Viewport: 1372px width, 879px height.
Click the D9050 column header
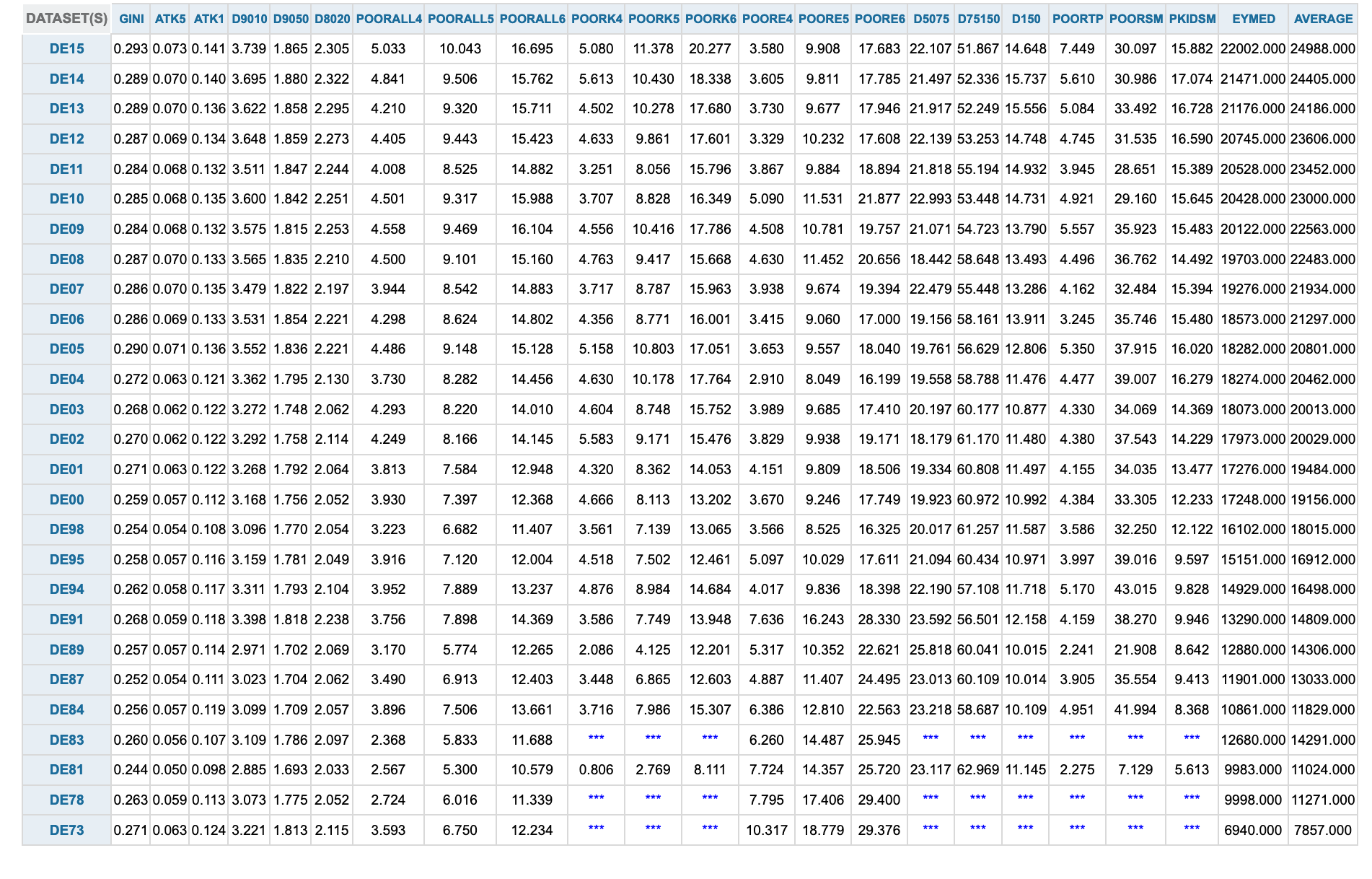[291, 19]
